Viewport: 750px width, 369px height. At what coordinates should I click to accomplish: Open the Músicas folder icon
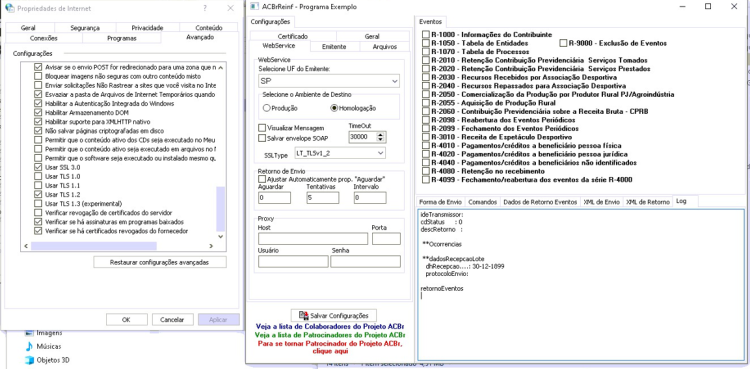[x=29, y=346]
